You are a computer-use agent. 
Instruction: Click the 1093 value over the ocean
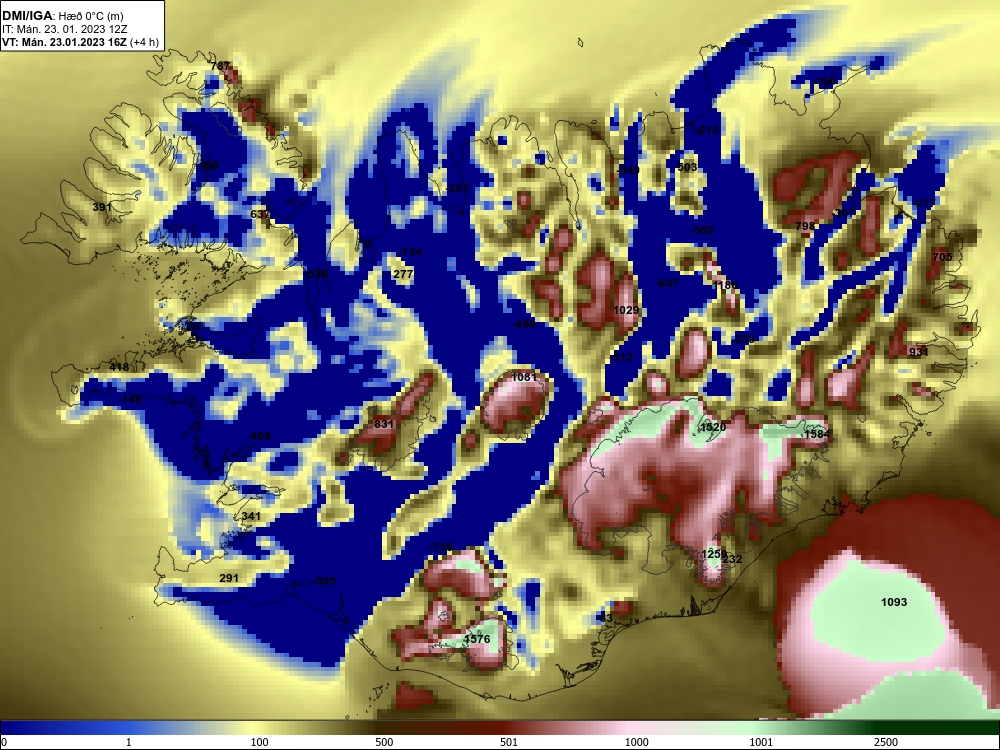893,602
